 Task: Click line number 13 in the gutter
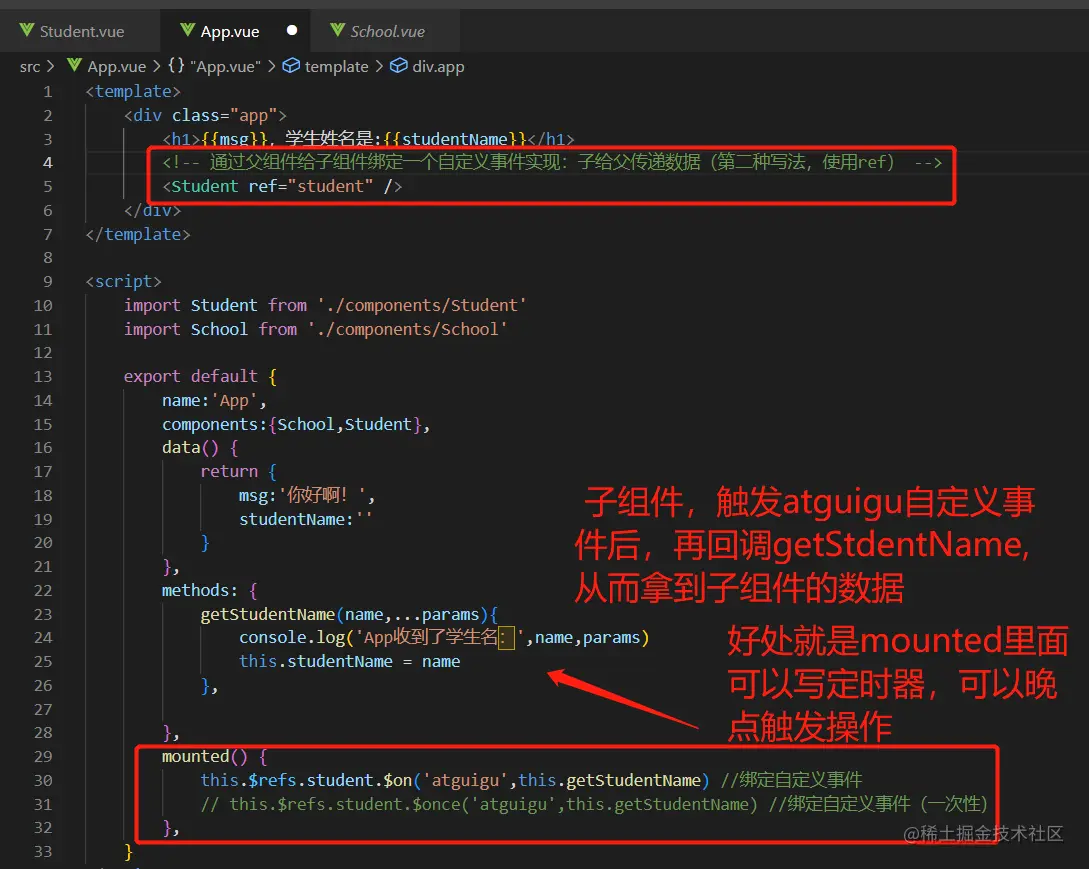pos(43,376)
